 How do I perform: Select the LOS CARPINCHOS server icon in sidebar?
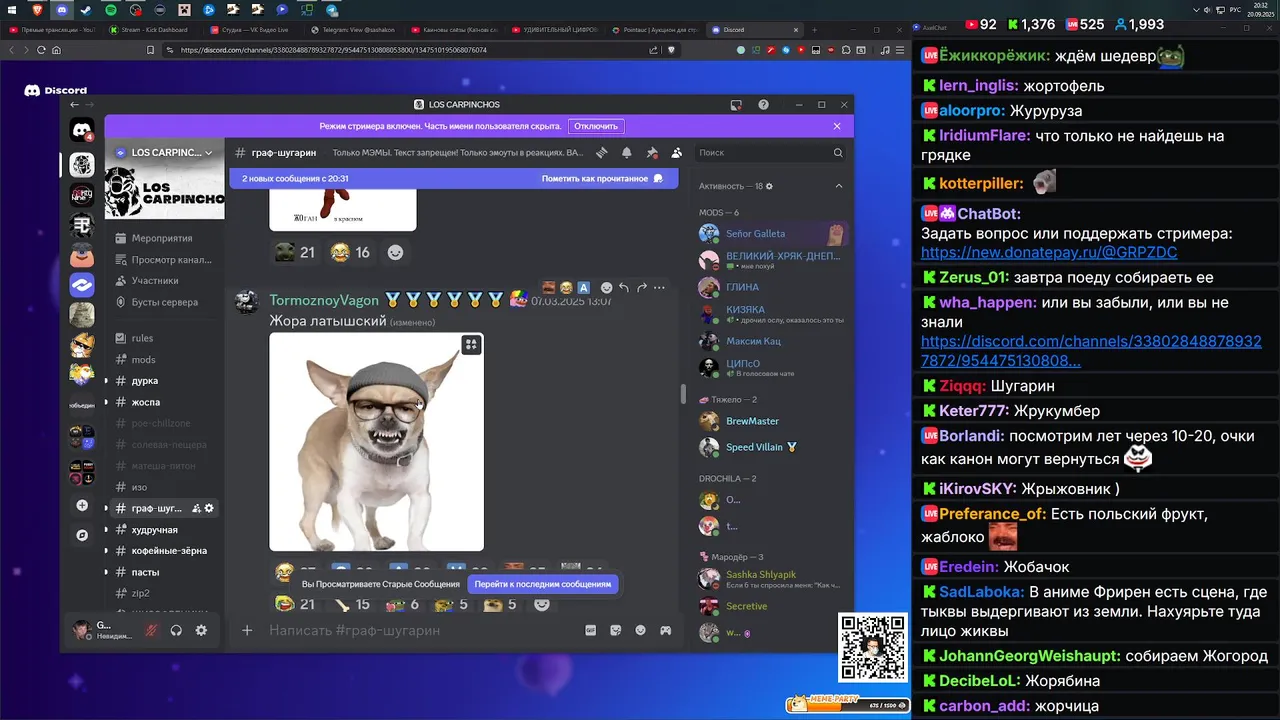point(82,164)
